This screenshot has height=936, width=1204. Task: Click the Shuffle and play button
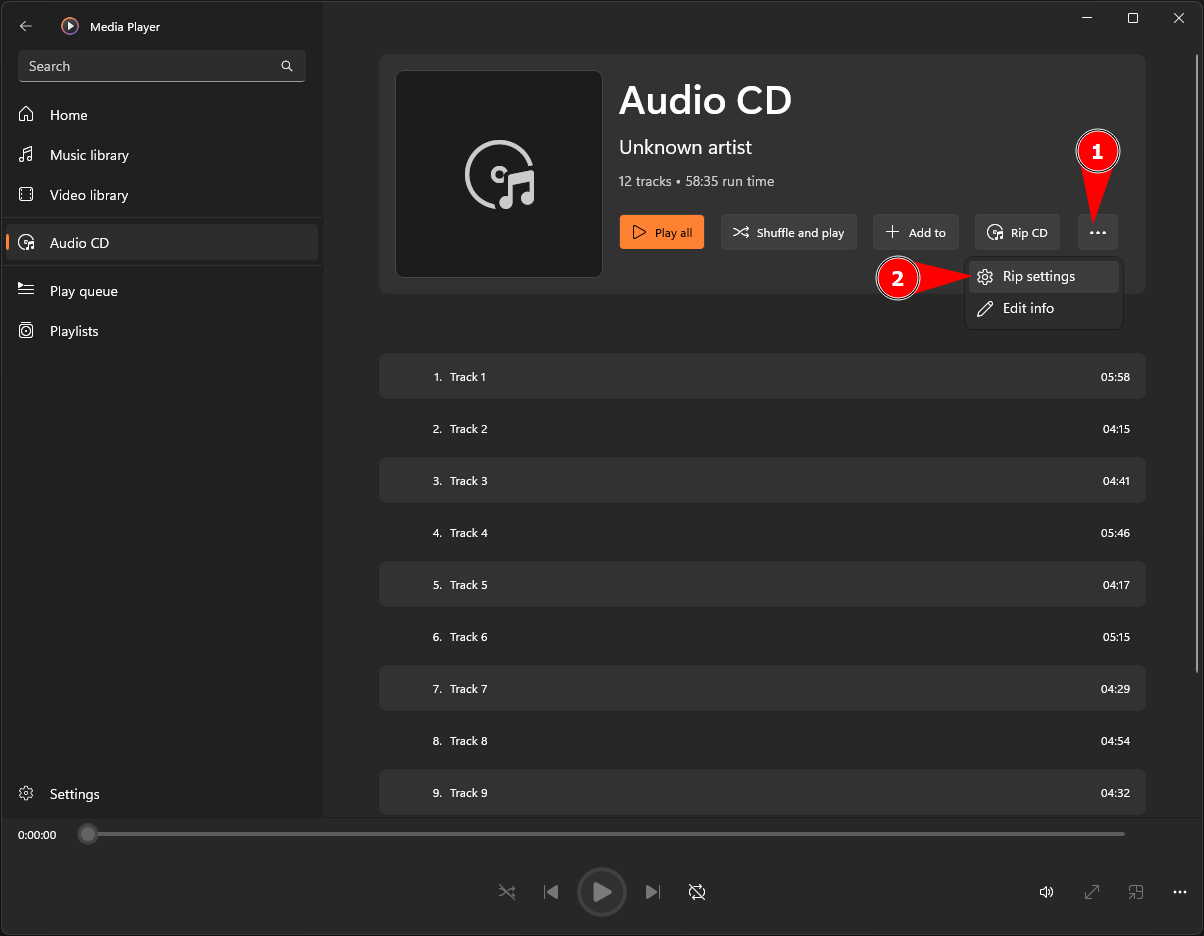[x=788, y=233]
